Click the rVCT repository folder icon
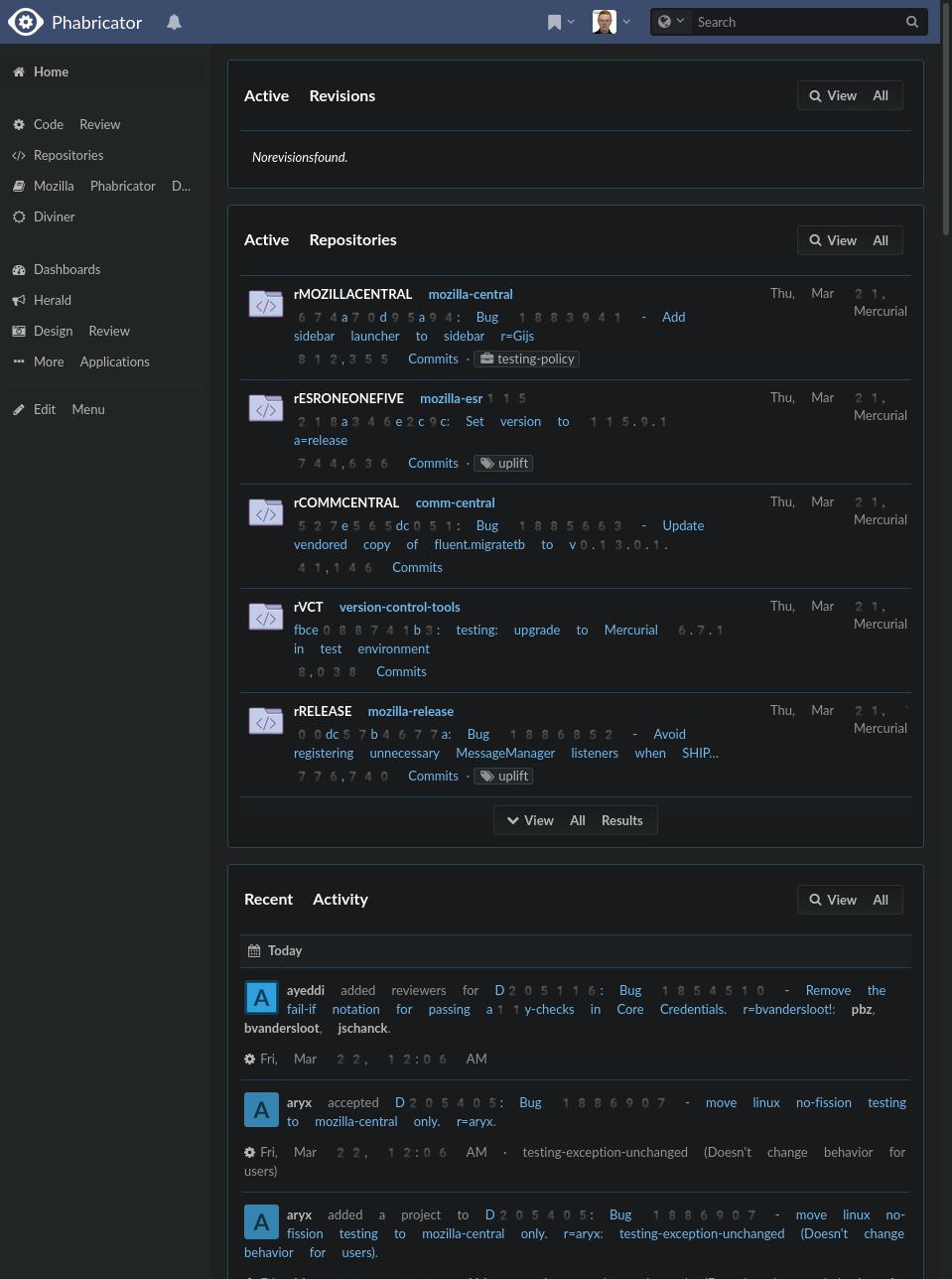 266,617
